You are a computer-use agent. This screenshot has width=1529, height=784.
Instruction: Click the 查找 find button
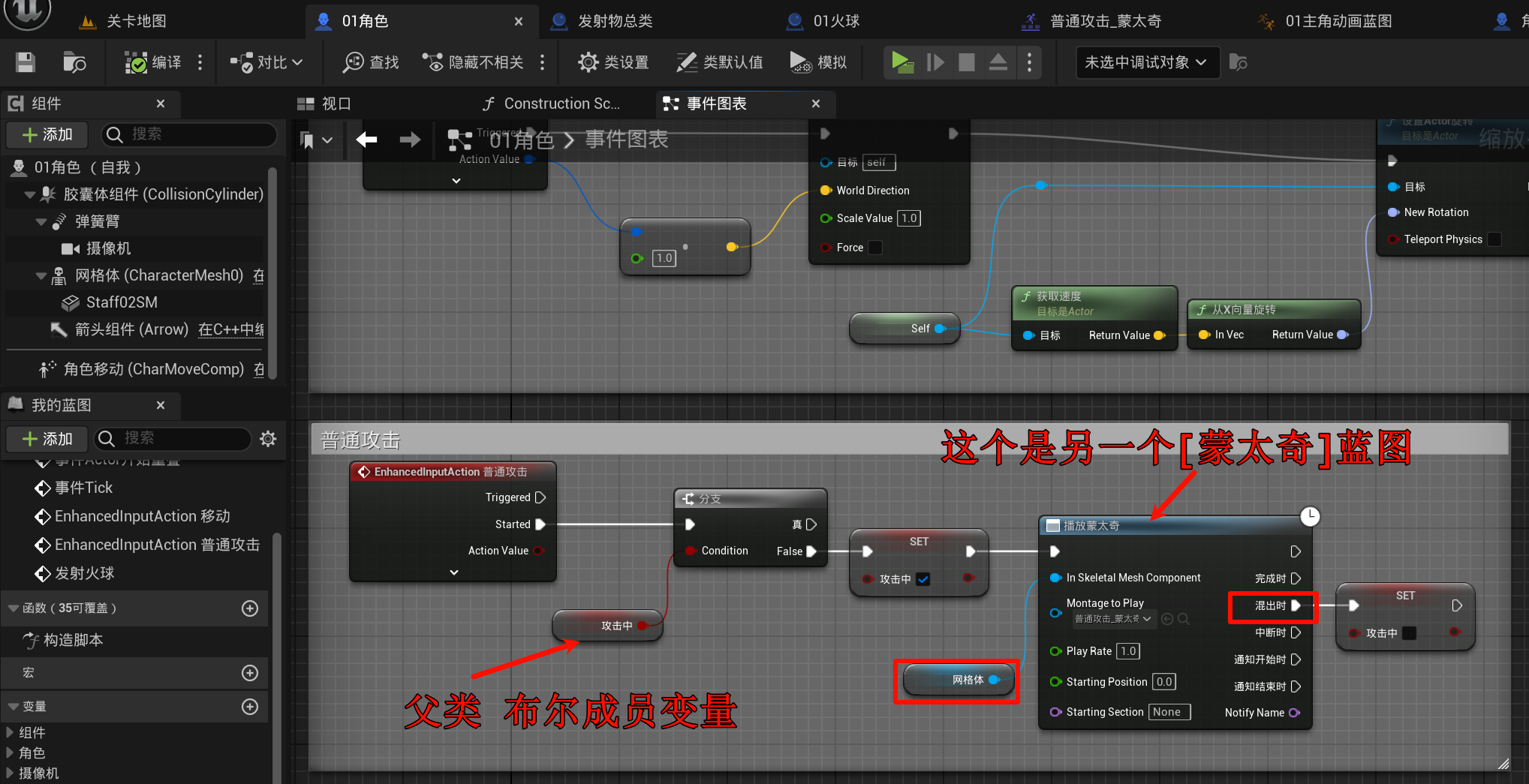[371, 62]
